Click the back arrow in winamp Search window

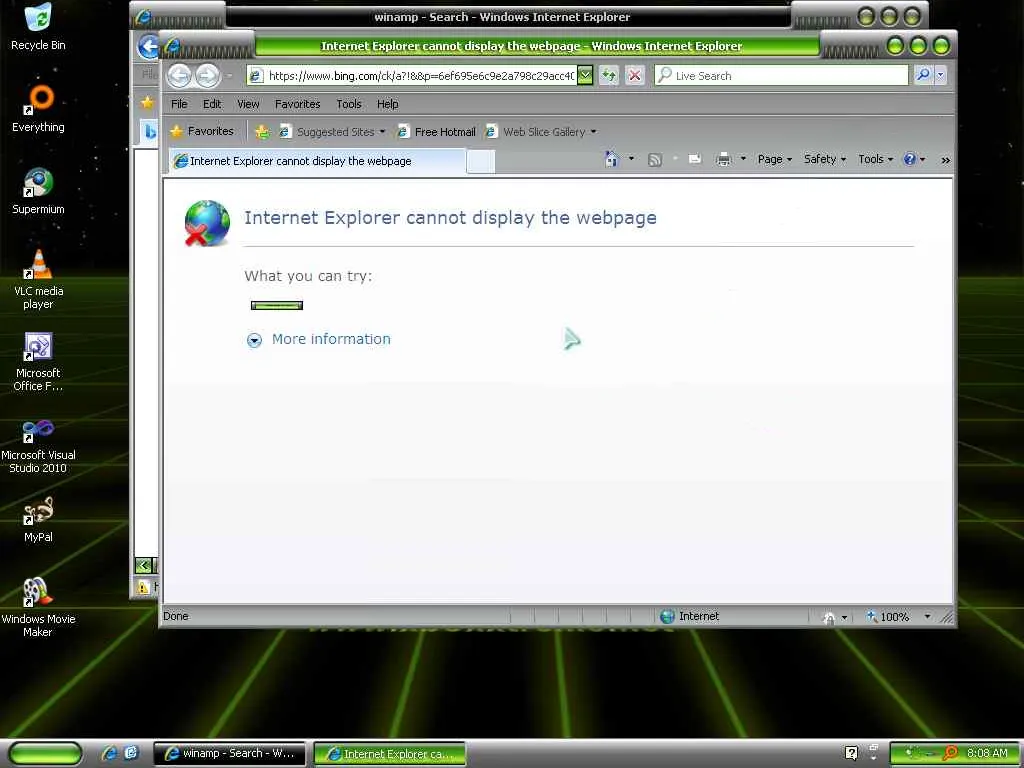[148, 46]
